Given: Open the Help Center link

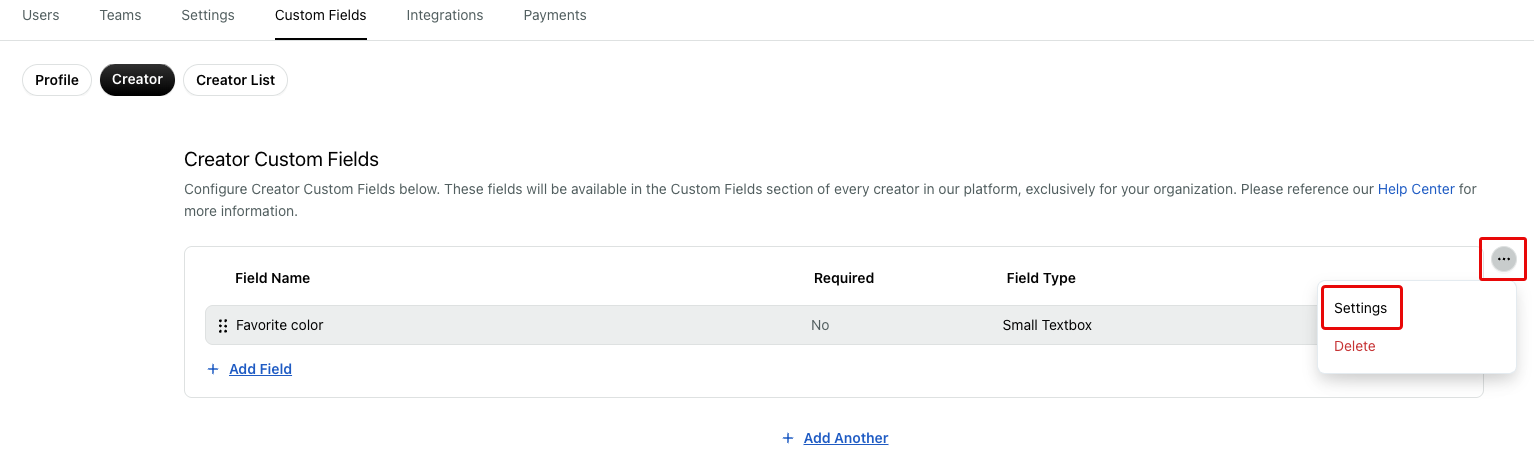Looking at the screenshot, I should (1416, 189).
